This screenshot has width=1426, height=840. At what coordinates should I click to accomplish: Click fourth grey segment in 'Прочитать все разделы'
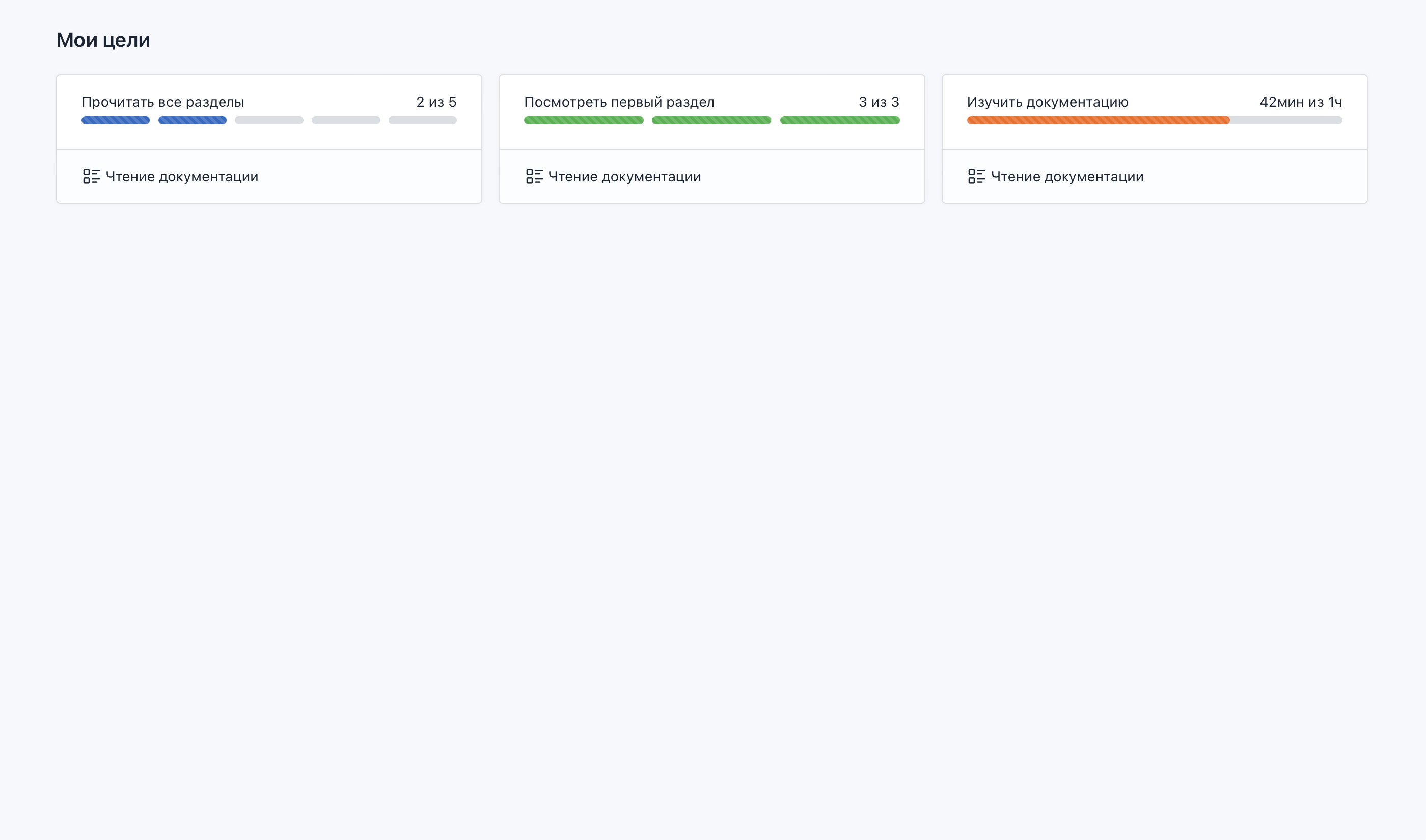point(346,120)
